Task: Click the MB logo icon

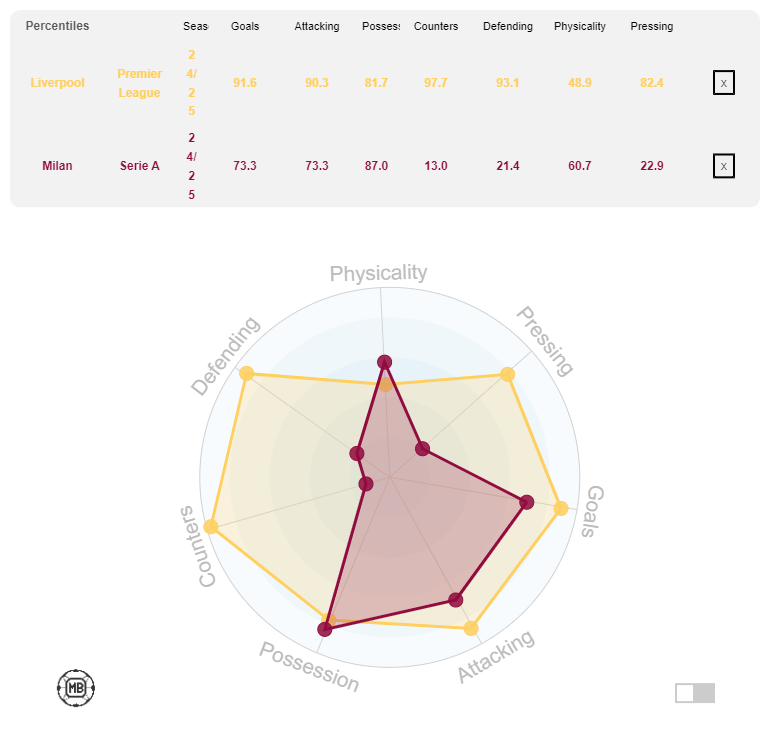Action: (x=75, y=688)
